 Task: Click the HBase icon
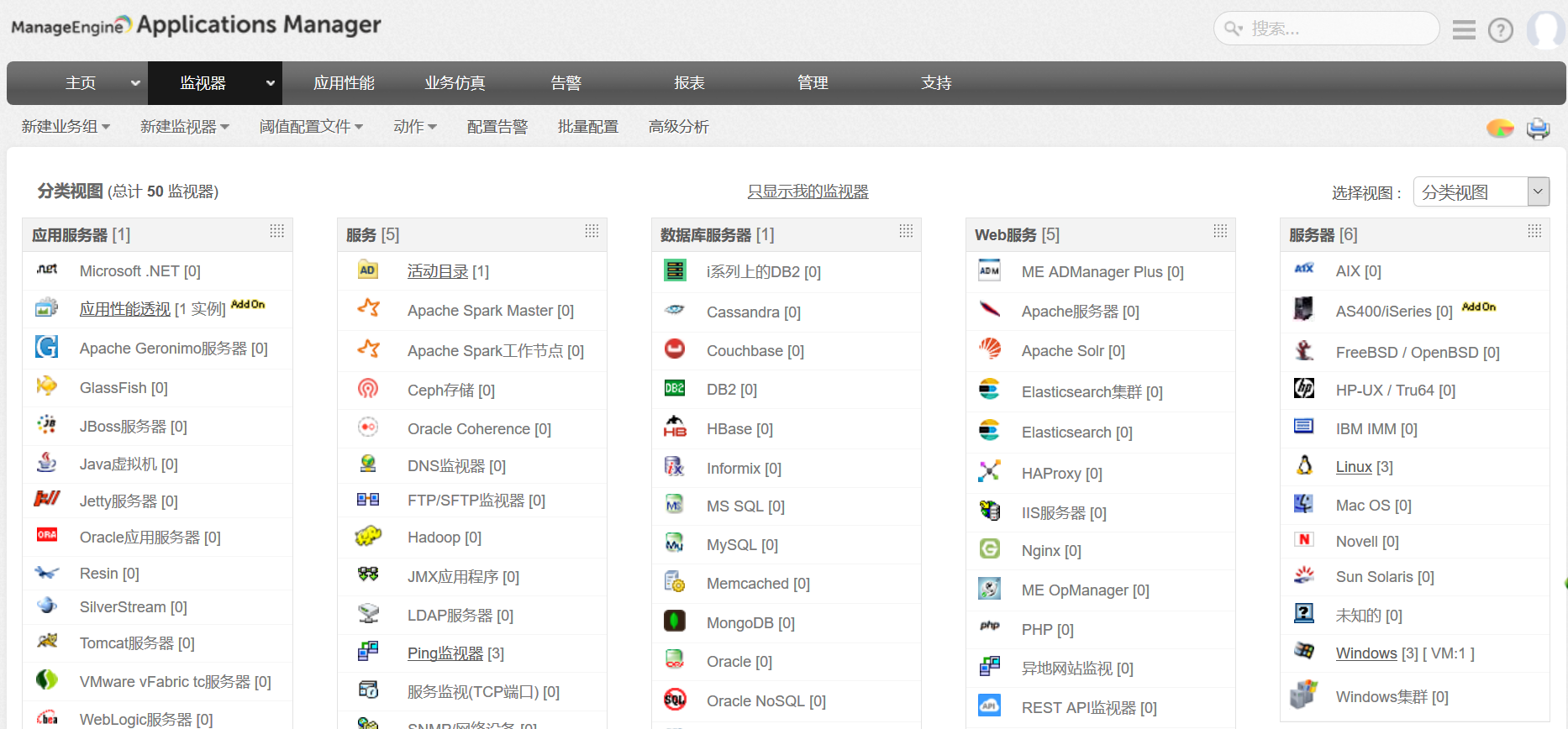[x=675, y=427]
